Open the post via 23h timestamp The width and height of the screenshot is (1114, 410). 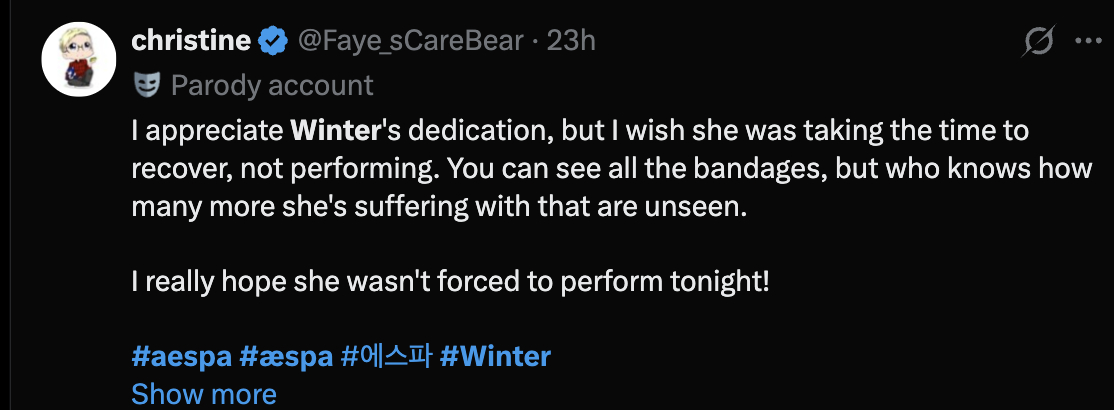[570, 41]
